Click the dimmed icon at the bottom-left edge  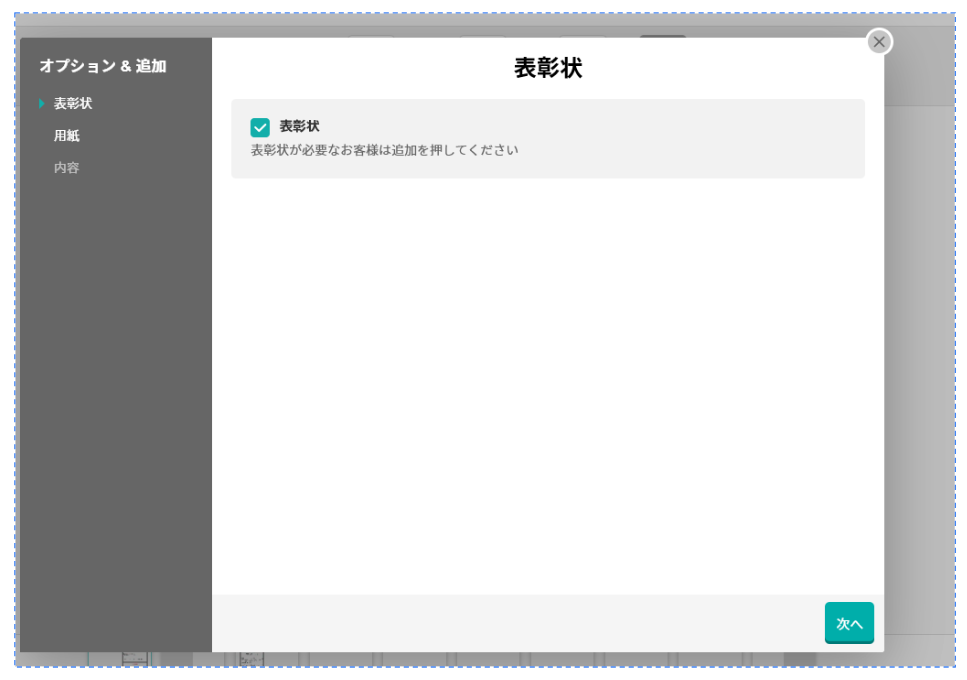click(x=135, y=658)
